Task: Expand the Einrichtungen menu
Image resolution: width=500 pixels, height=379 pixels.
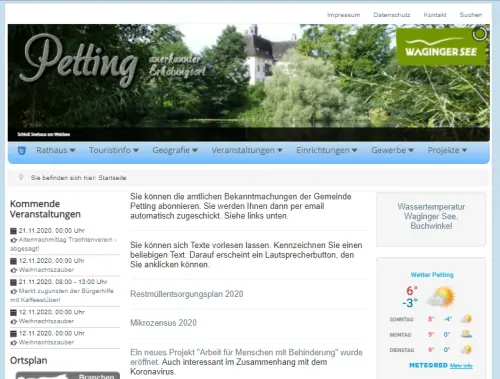Action: click(327, 150)
